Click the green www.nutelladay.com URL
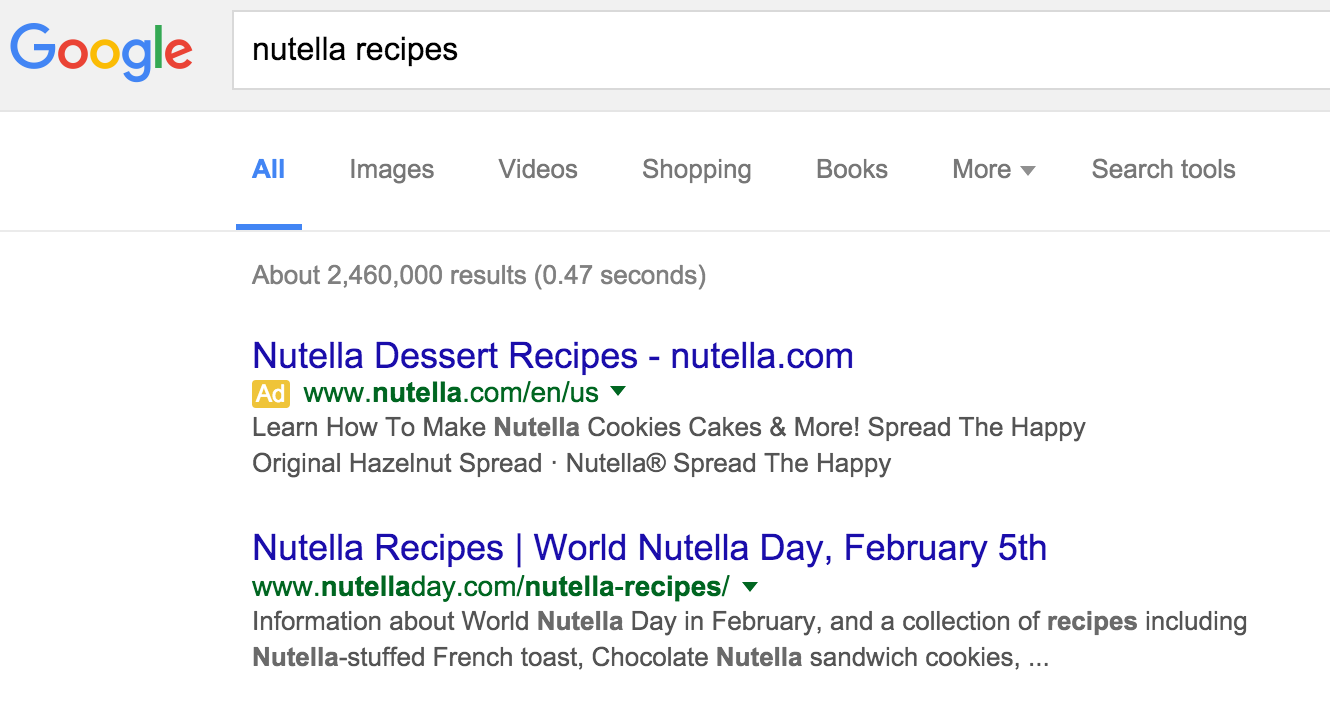Viewport: 1330px width, 710px height. pos(490,585)
